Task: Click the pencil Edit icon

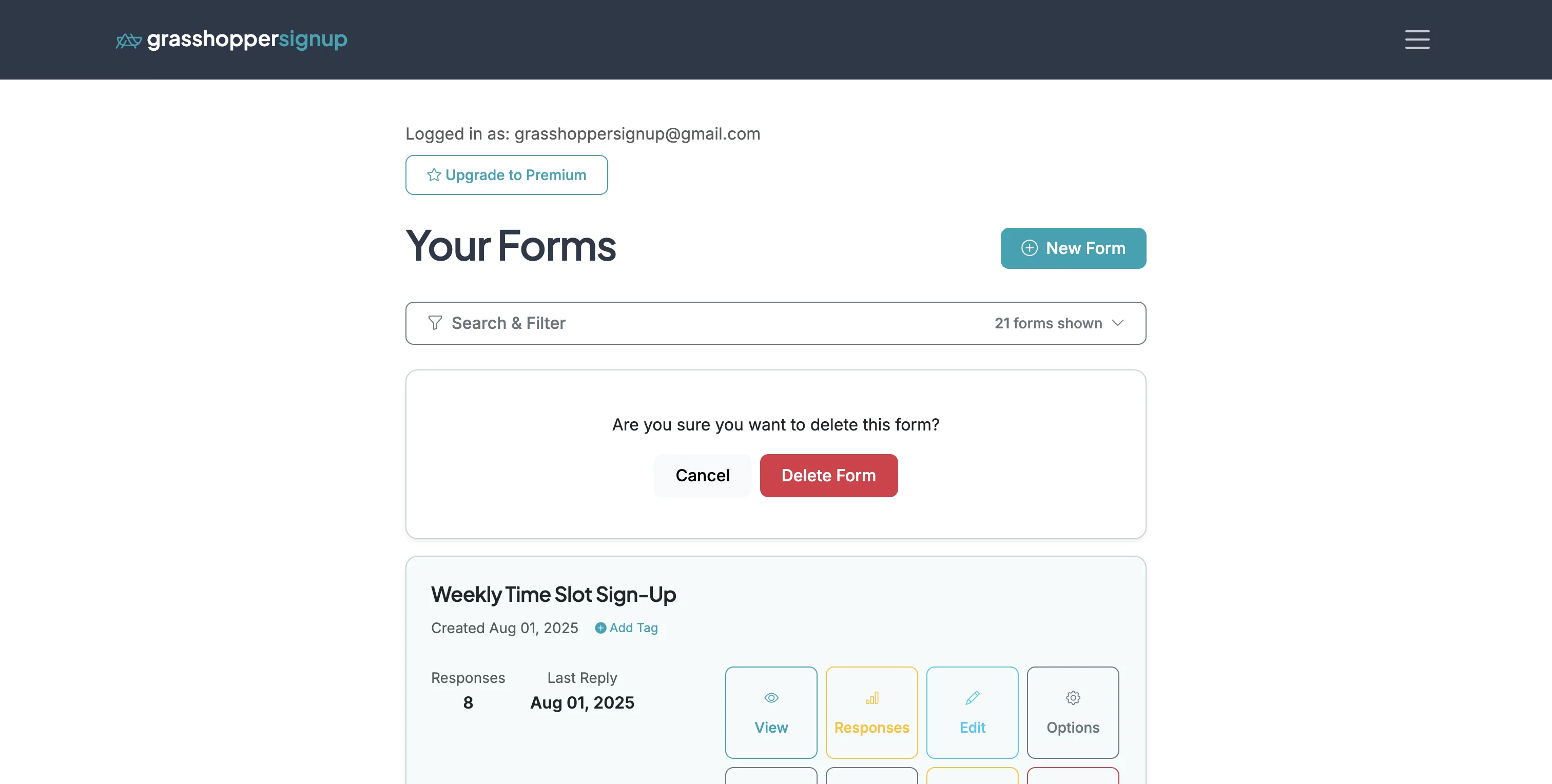Action: click(972, 698)
